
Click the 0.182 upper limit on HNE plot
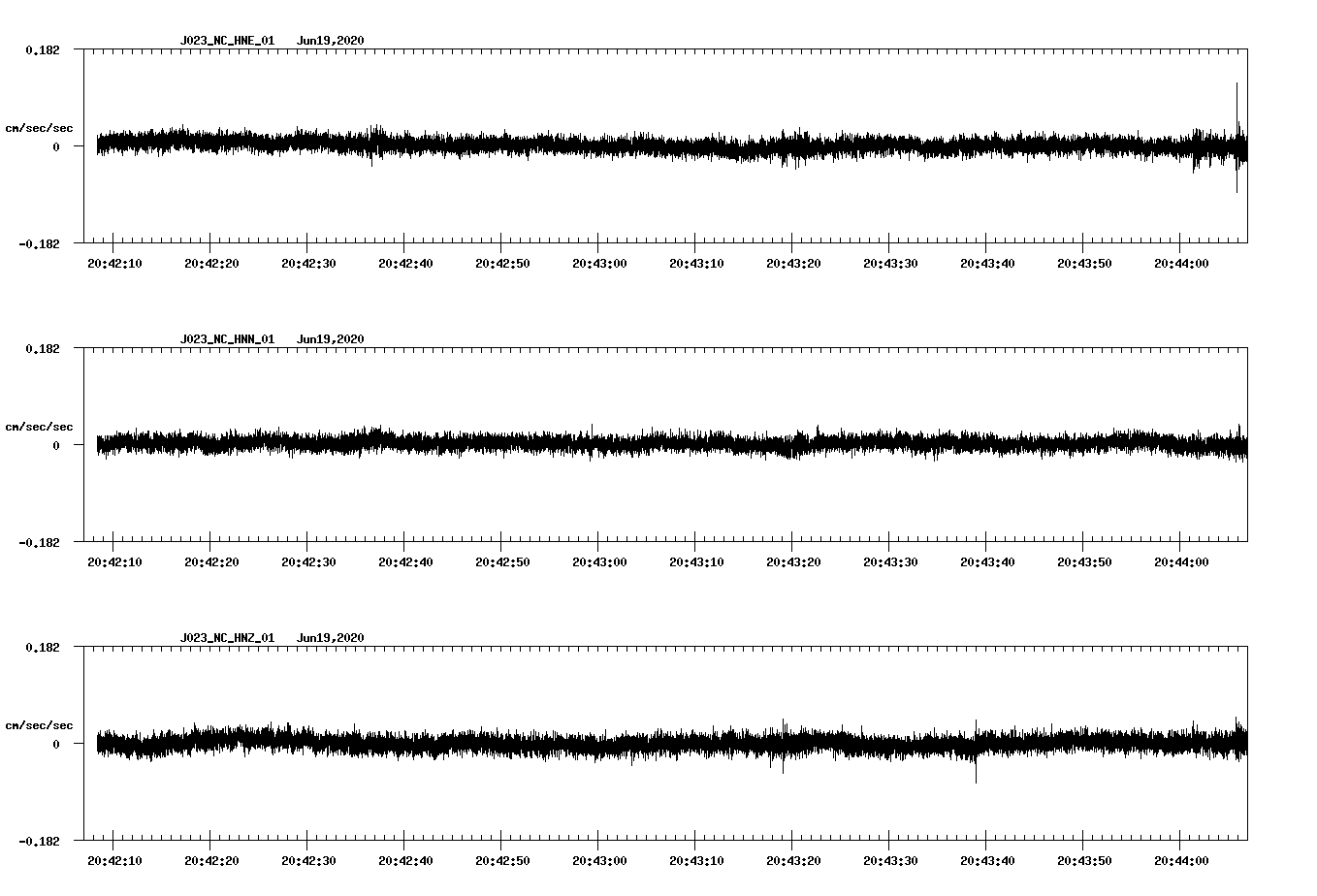coord(42,49)
